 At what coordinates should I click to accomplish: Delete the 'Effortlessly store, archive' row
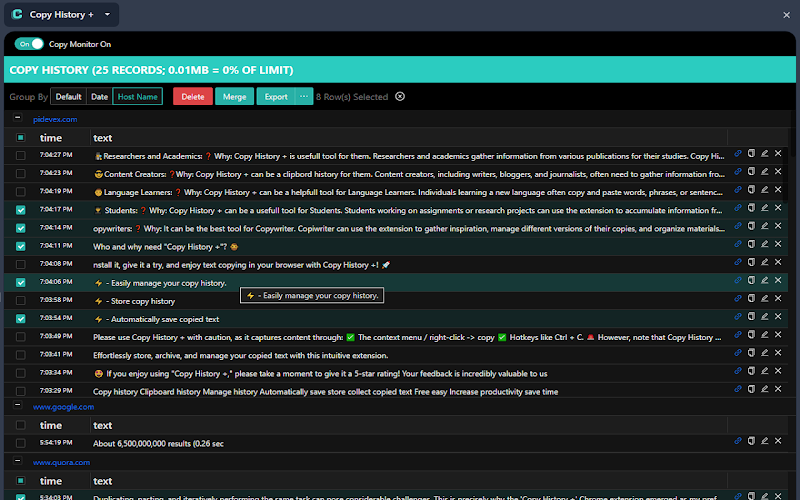pos(778,353)
